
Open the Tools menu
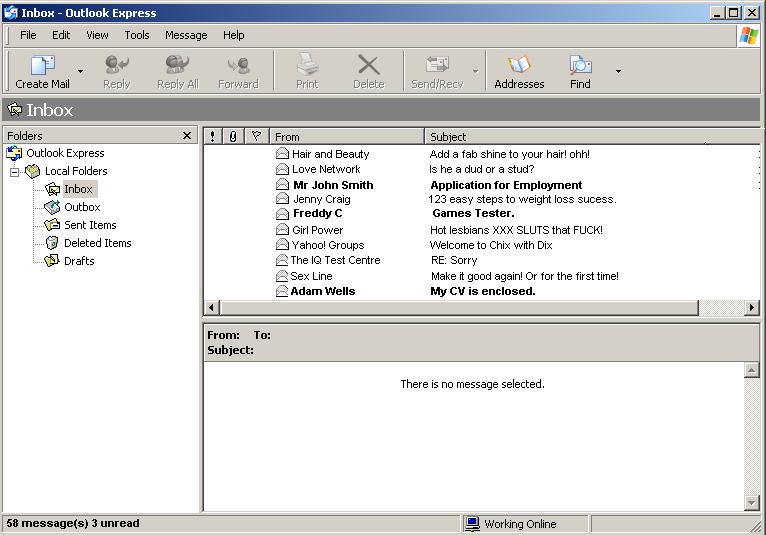click(x=137, y=35)
